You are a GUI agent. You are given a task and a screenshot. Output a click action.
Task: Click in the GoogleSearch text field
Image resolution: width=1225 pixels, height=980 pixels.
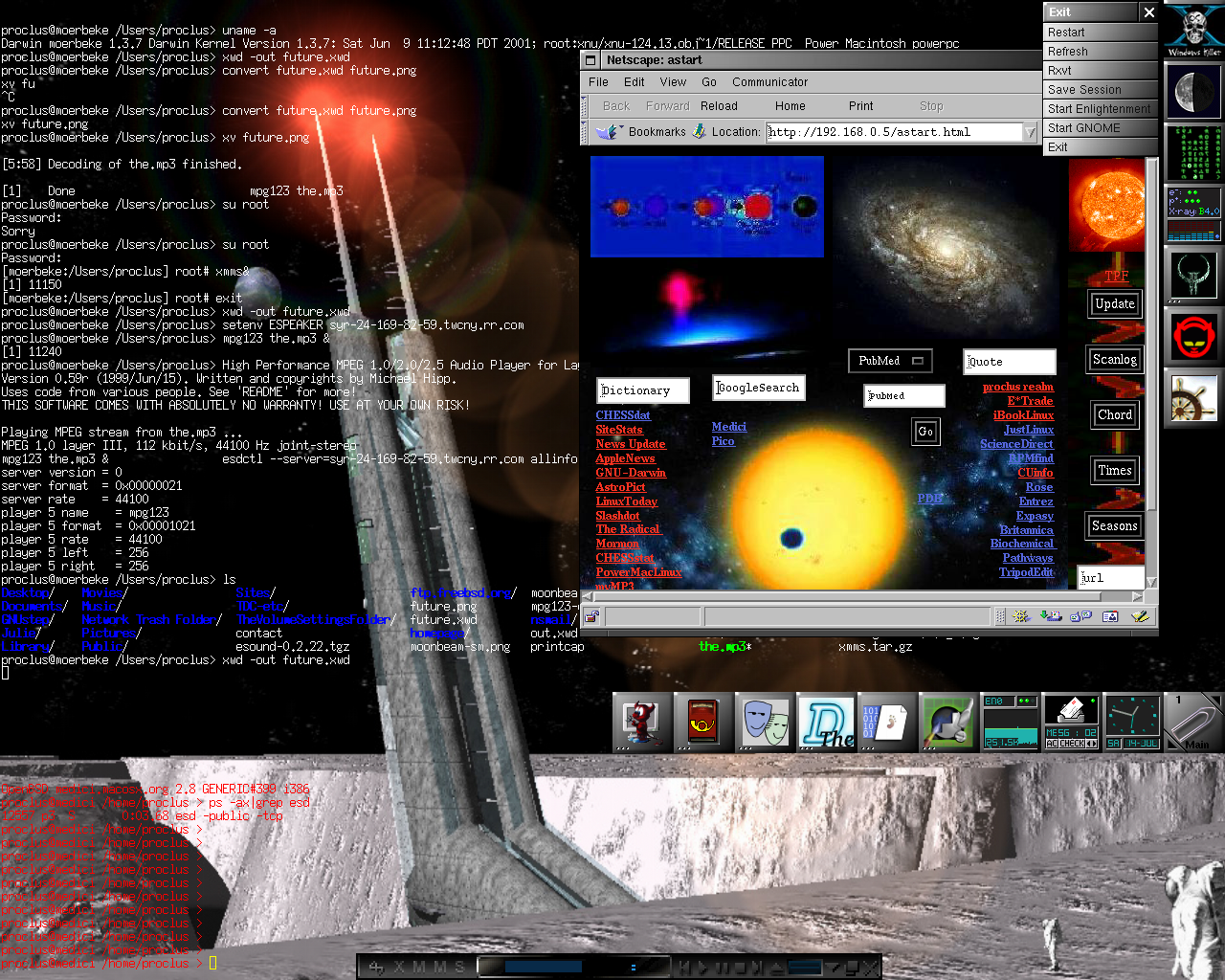click(758, 388)
